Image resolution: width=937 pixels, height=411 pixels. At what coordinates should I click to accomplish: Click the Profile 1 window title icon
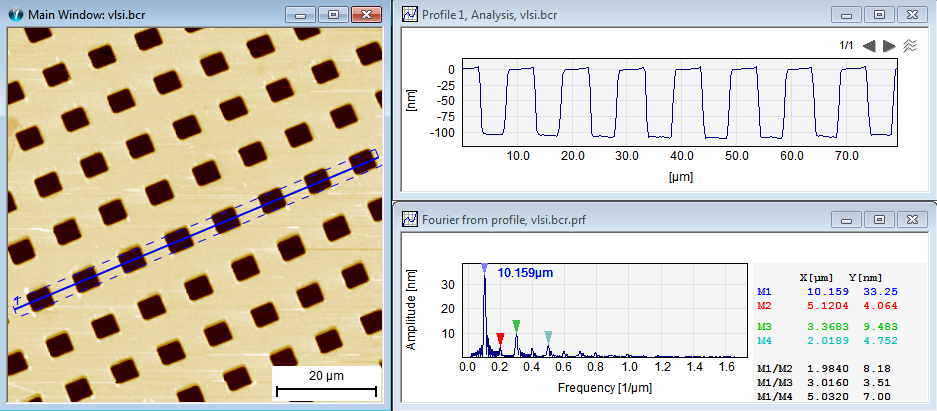pyautogui.click(x=409, y=14)
